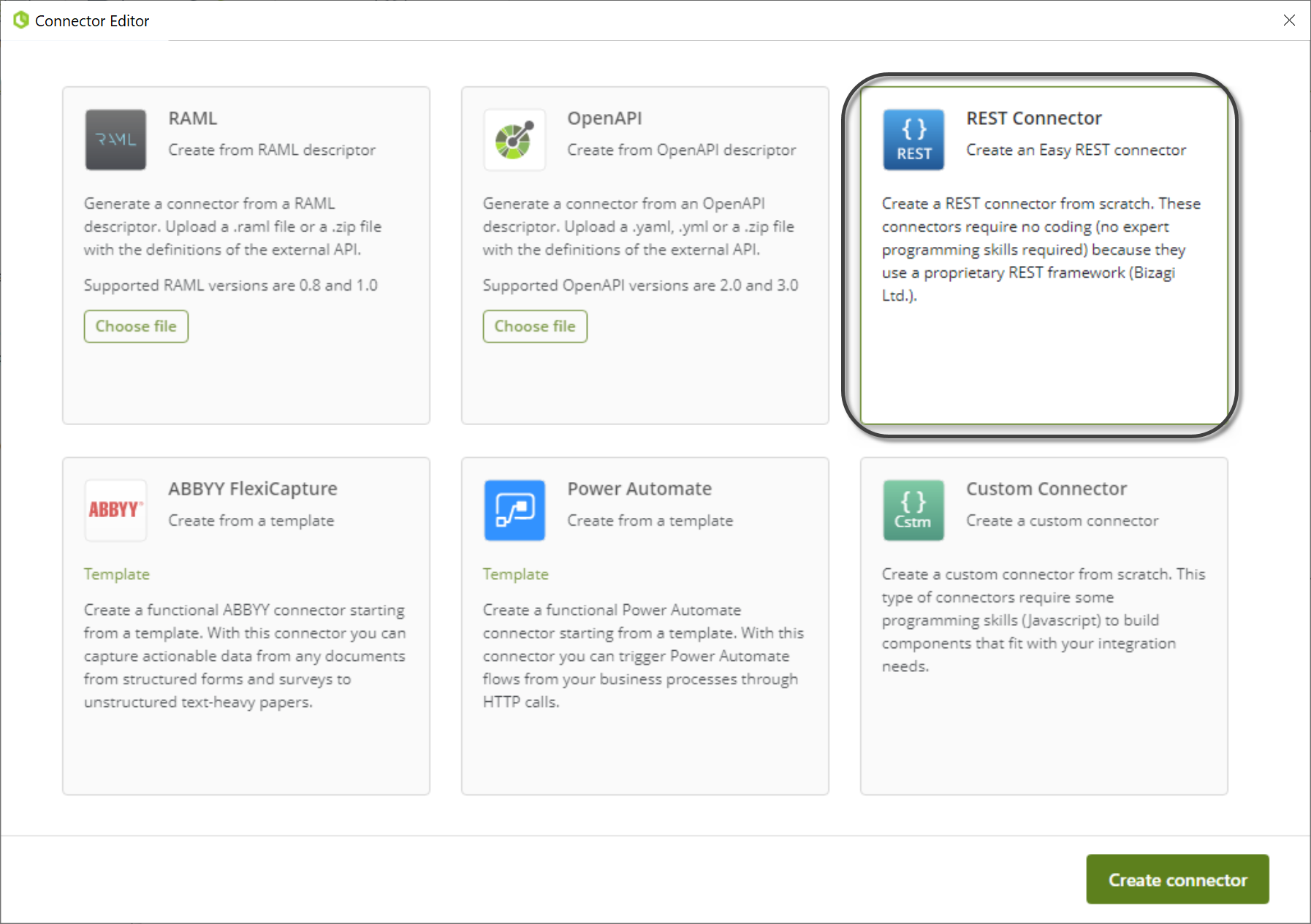The height and width of the screenshot is (924, 1311).
Task: Select the Power Automate icon
Action: tap(514, 510)
